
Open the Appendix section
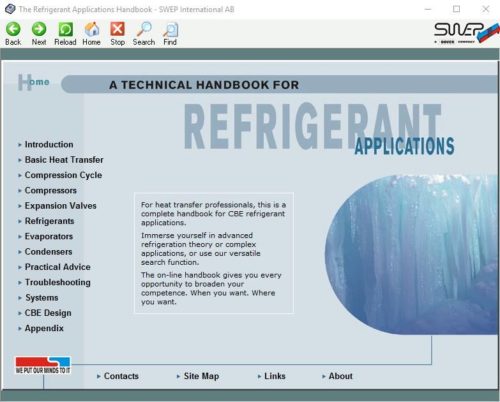(x=44, y=328)
